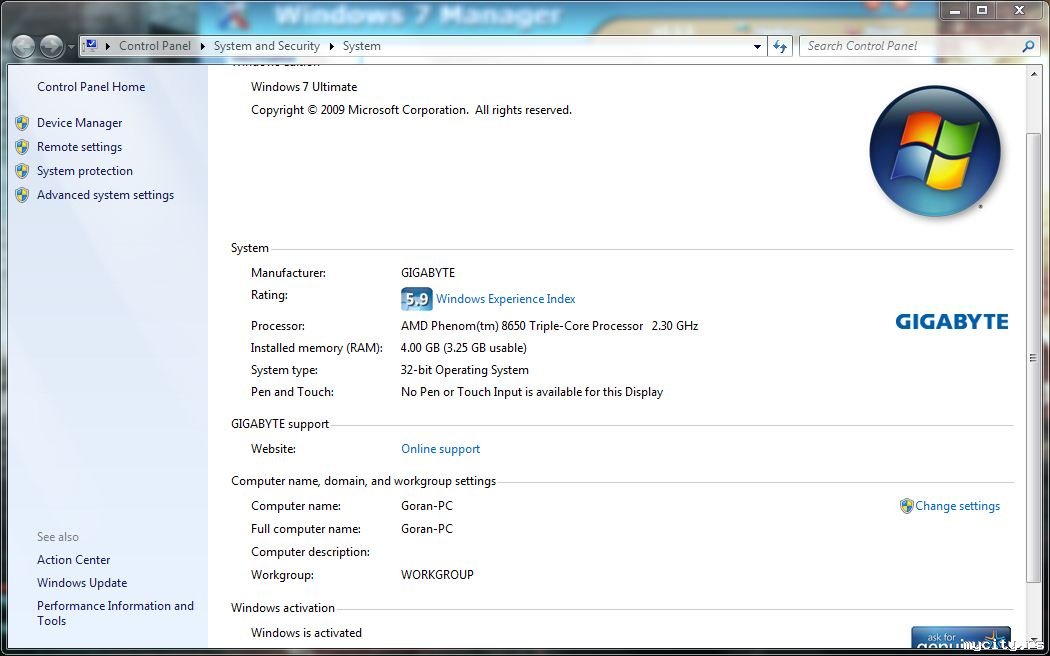This screenshot has height=656, width=1050.
Task: Select System breadcrumb in address bar
Action: [x=362, y=46]
